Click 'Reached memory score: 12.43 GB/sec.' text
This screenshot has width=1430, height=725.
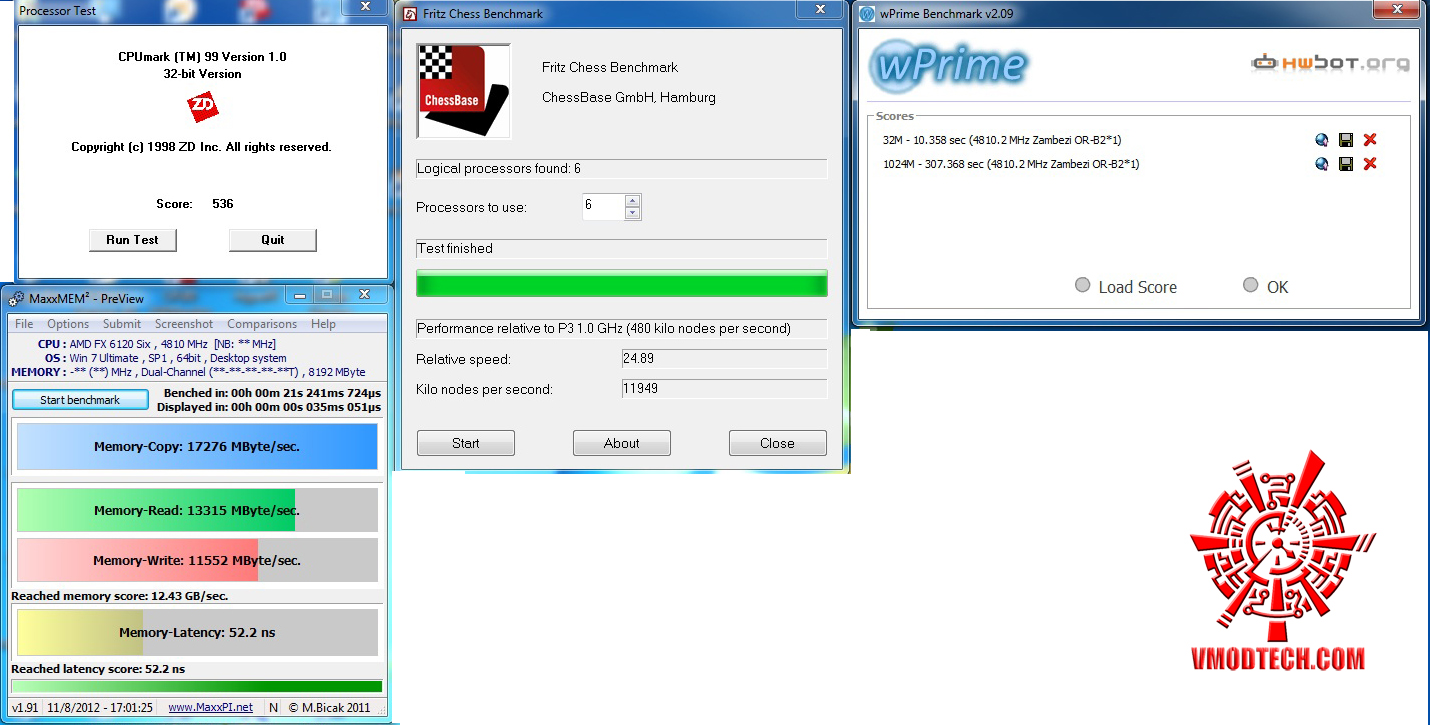click(119, 596)
